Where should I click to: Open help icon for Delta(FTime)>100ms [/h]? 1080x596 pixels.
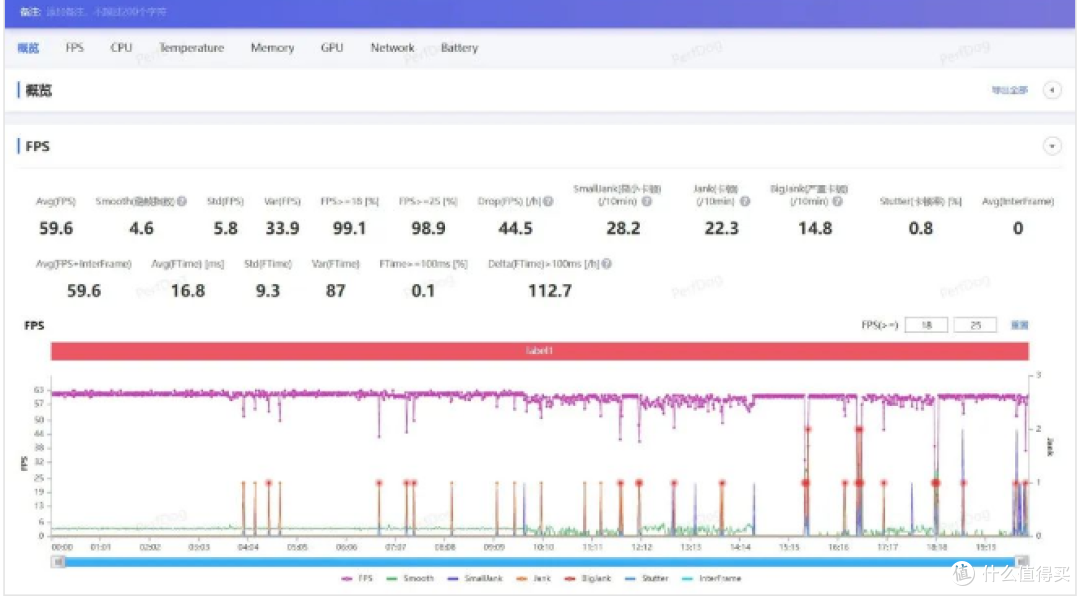tap(607, 264)
